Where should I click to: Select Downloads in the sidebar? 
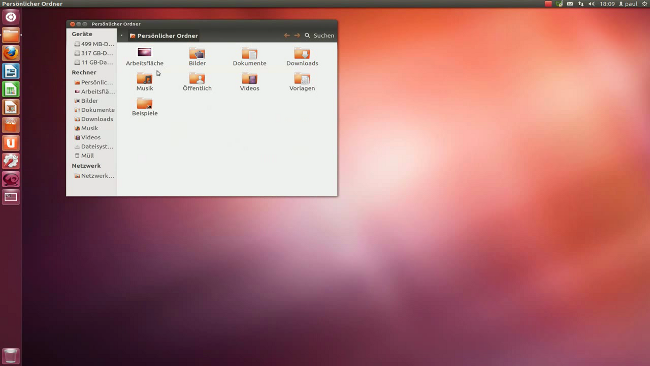coord(94,119)
